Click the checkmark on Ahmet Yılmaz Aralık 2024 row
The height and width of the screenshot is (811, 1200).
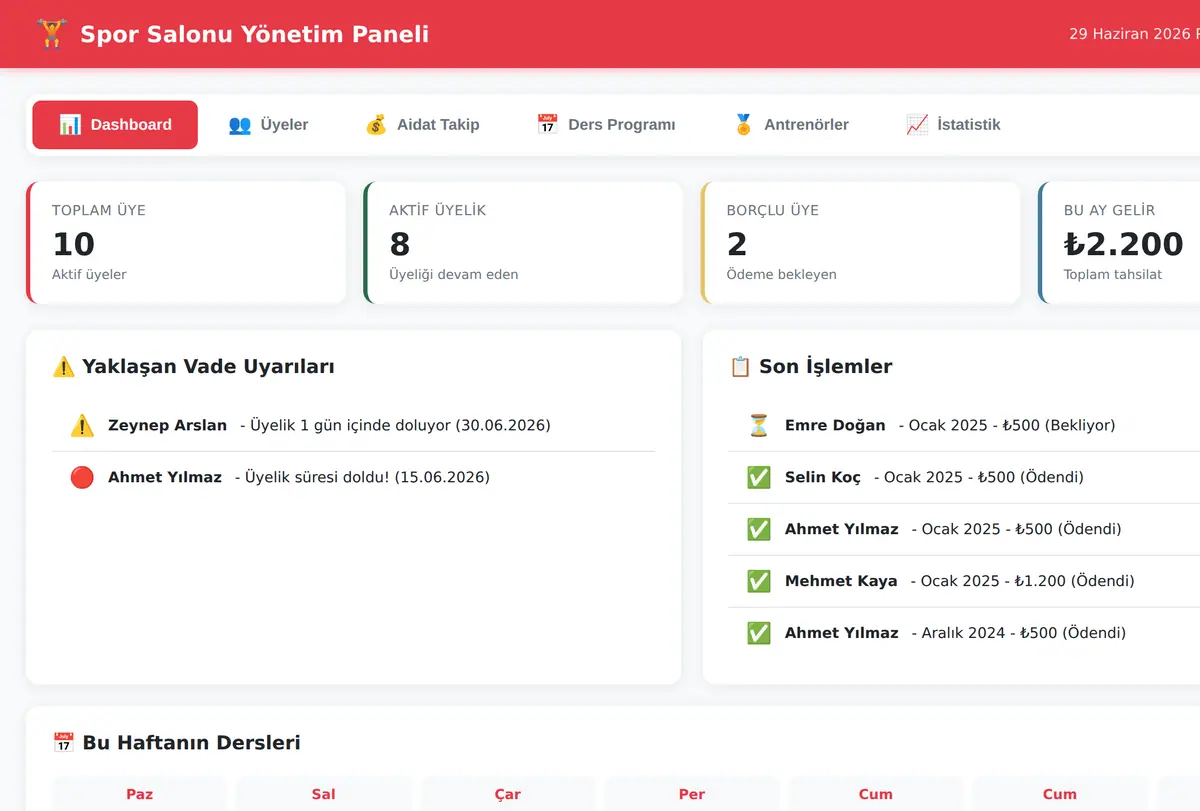point(759,634)
